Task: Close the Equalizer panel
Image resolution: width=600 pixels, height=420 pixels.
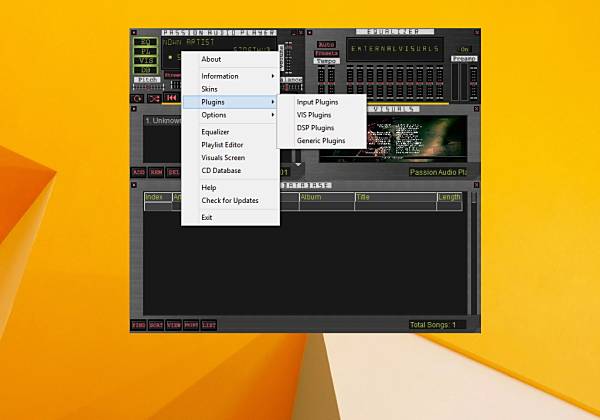Action: [x=477, y=33]
